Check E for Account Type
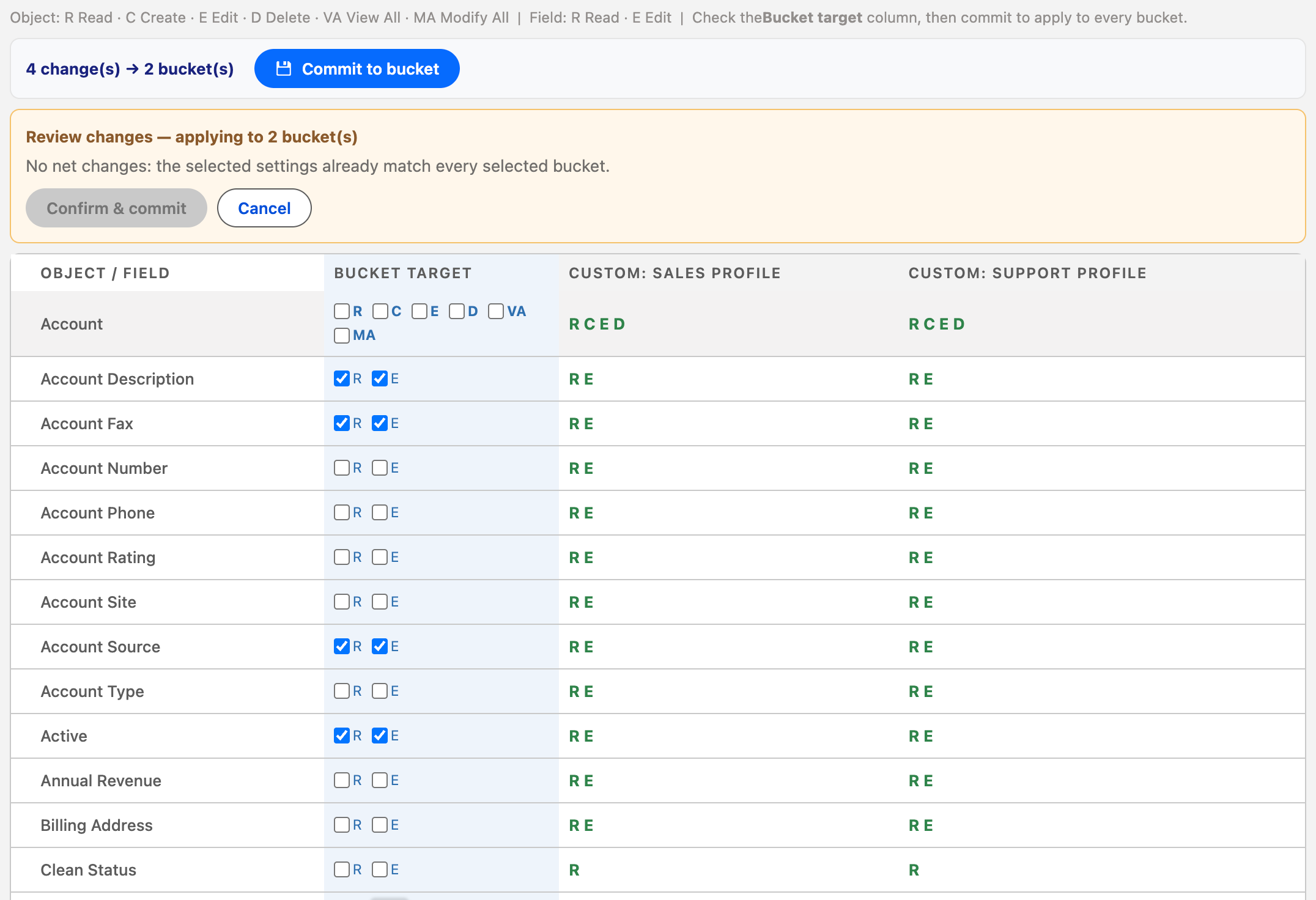Viewport: 1316px width, 900px height. coord(380,691)
